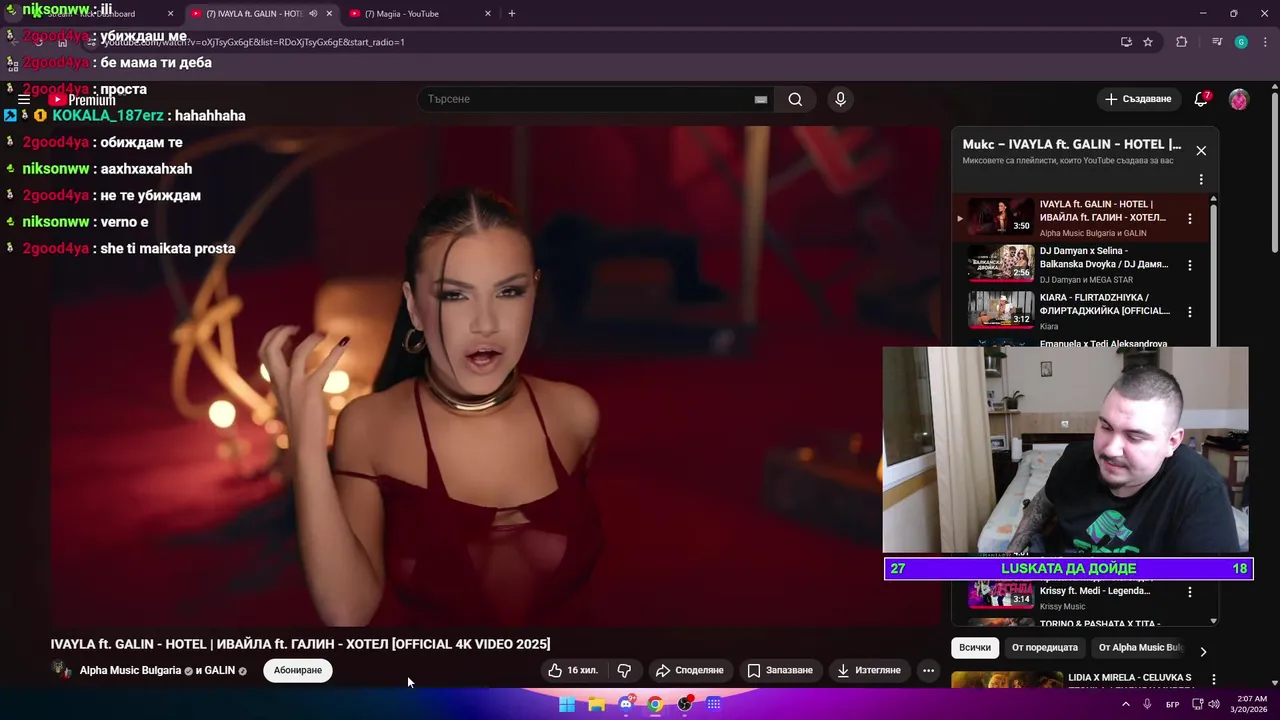Open the БГР keyboard language switcher
This screenshot has height=720, width=1280.
click(1173, 704)
